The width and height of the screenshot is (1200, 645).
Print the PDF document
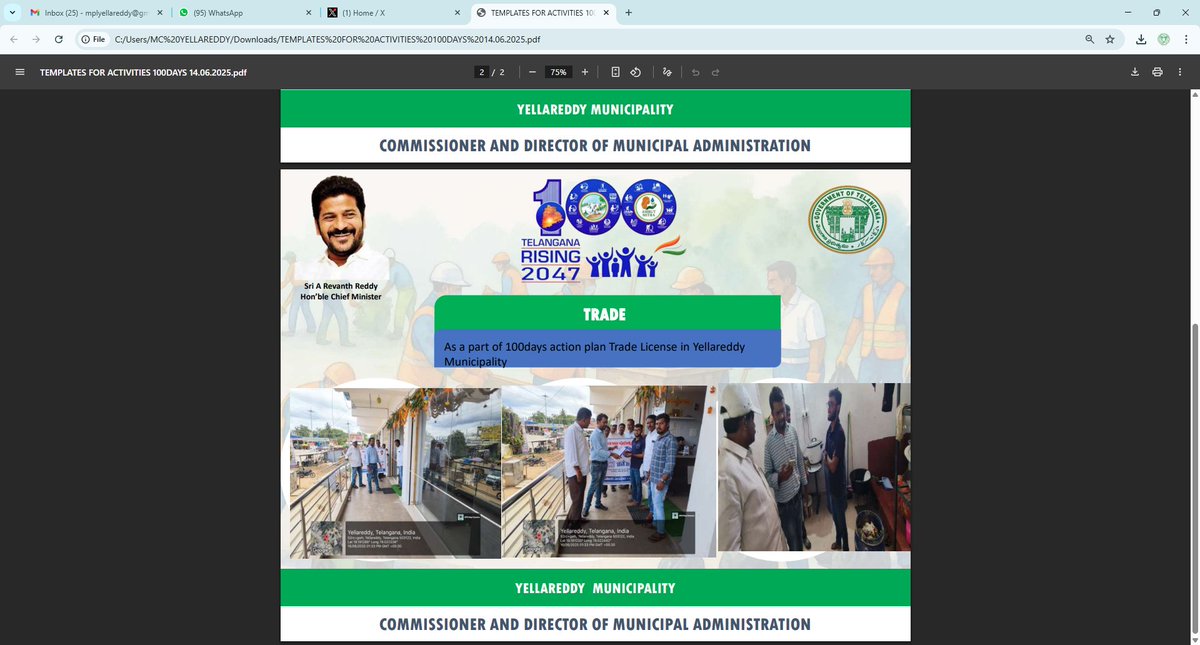coord(1157,72)
